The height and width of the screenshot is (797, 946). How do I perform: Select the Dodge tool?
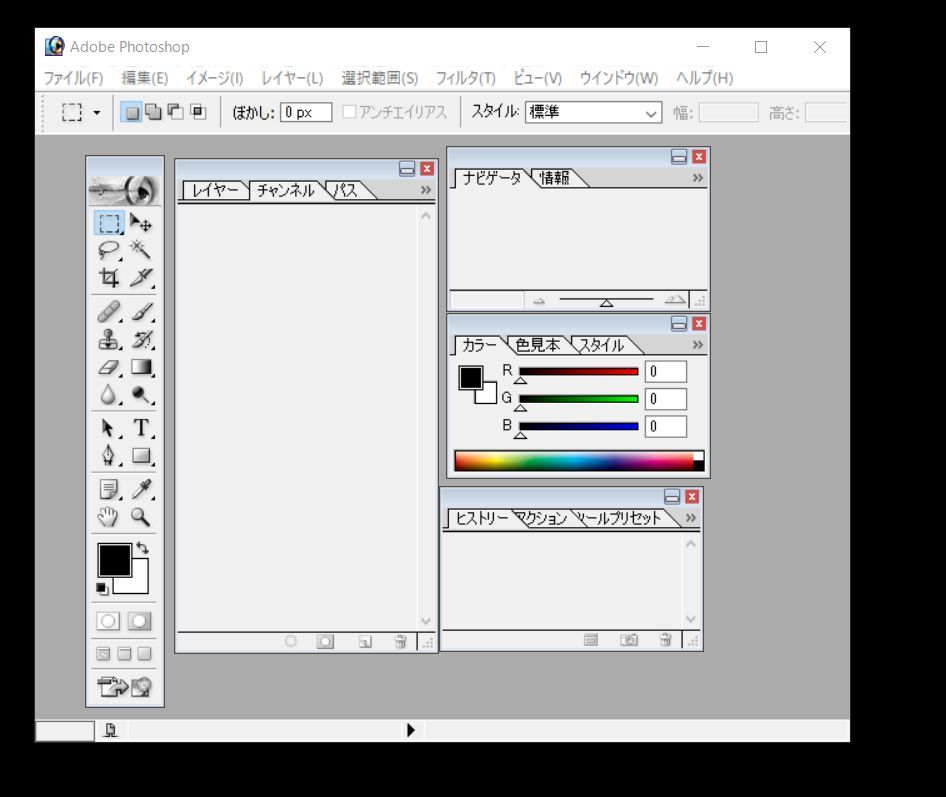pos(141,395)
